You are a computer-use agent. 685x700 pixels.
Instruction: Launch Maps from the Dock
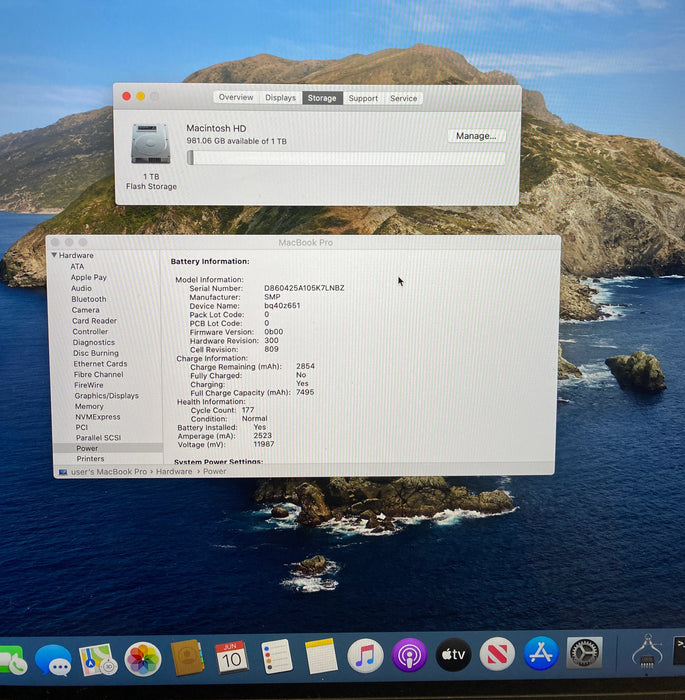[98, 659]
